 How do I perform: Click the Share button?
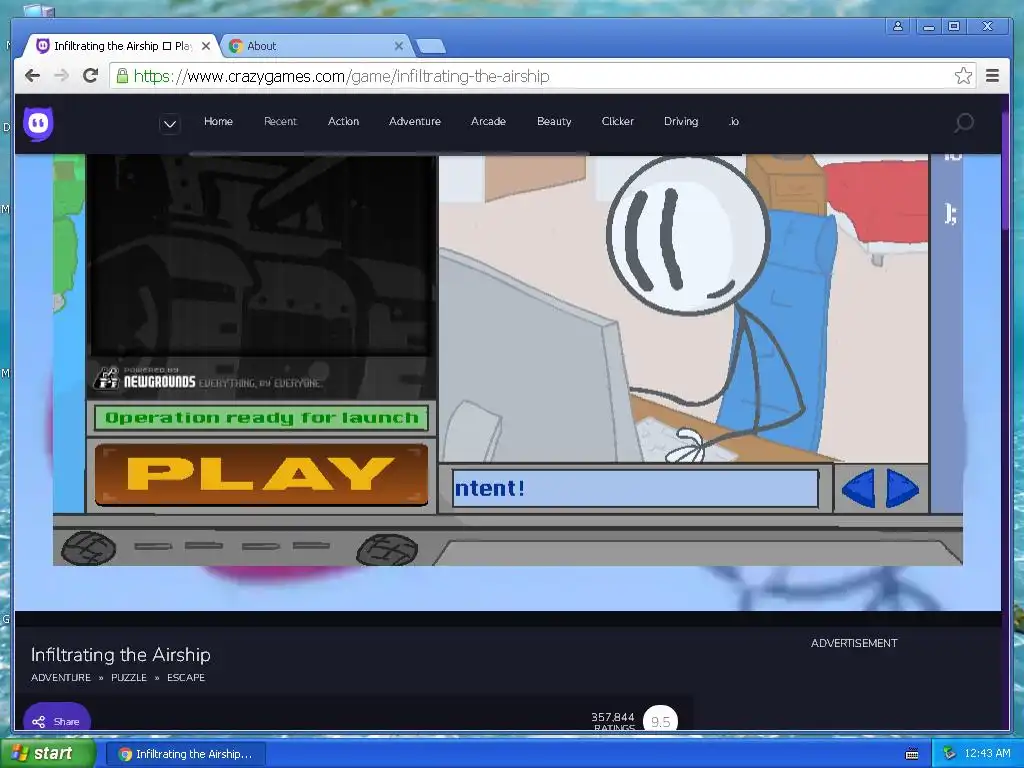pyautogui.click(x=57, y=721)
